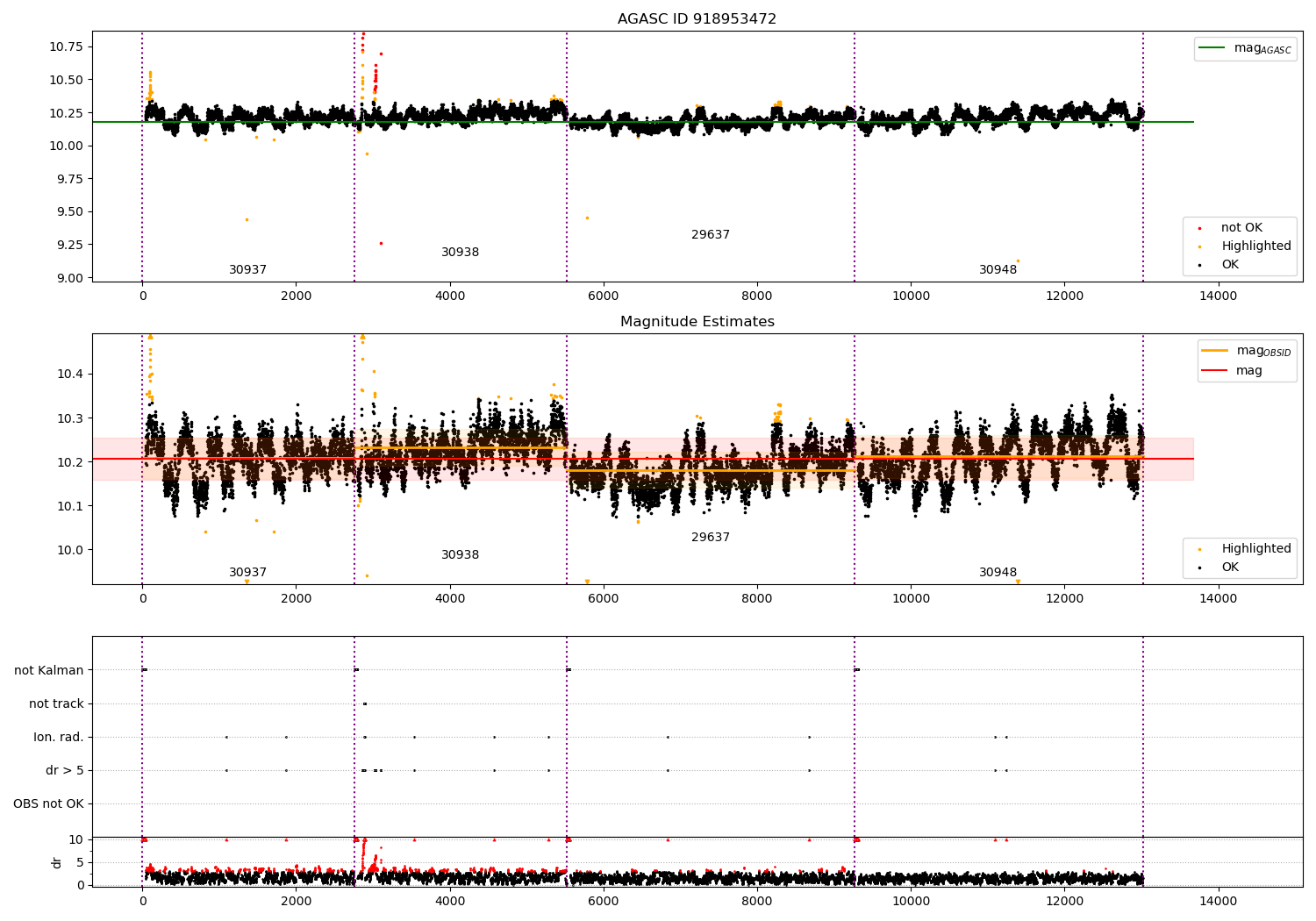The width and height of the screenshot is (1316, 921).
Task: Click orange downward triangle at bottom near 5800
Action: click(587, 582)
